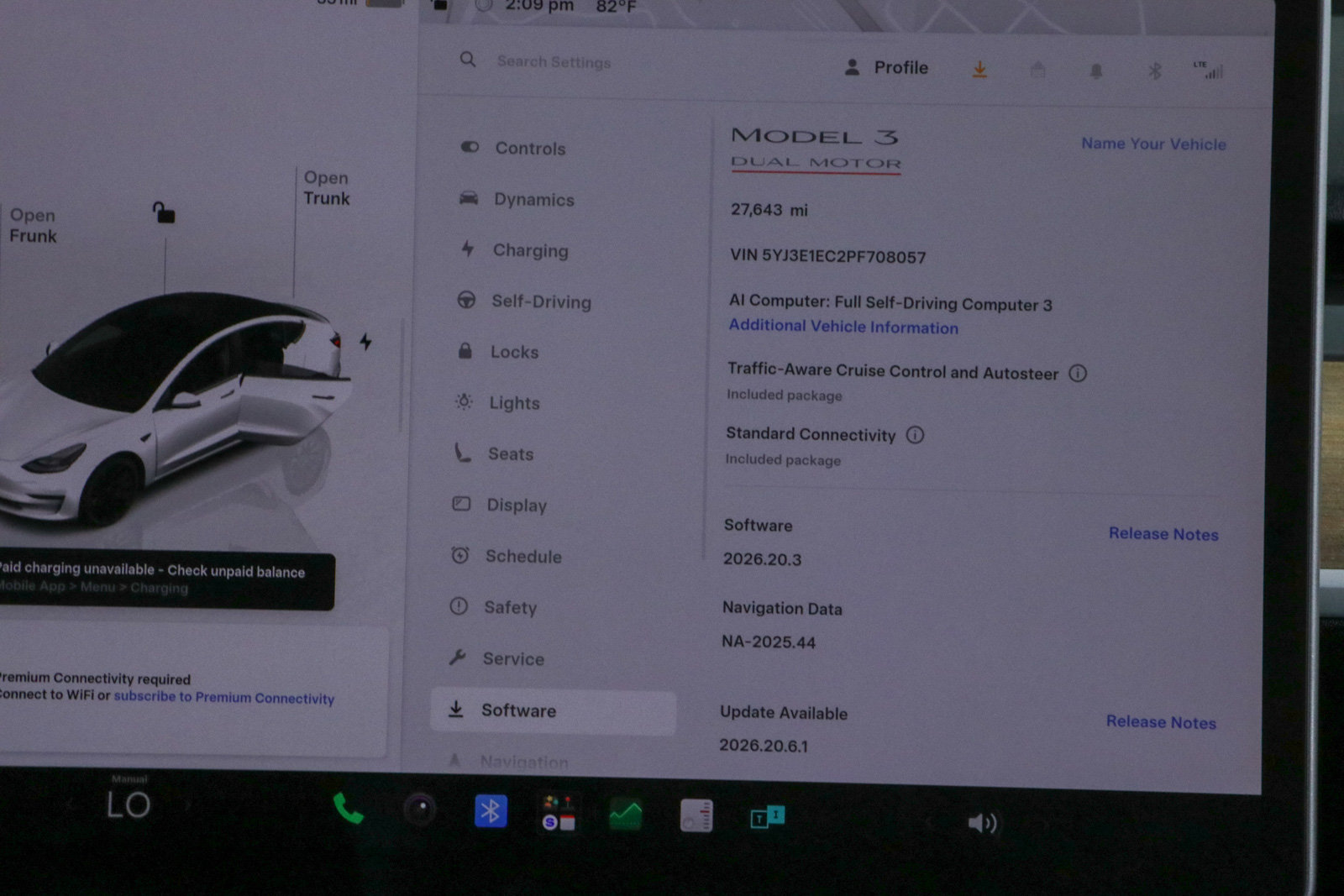The height and width of the screenshot is (896, 1344).
Task: Open Release Notes for the available update
Action: click(1161, 722)
